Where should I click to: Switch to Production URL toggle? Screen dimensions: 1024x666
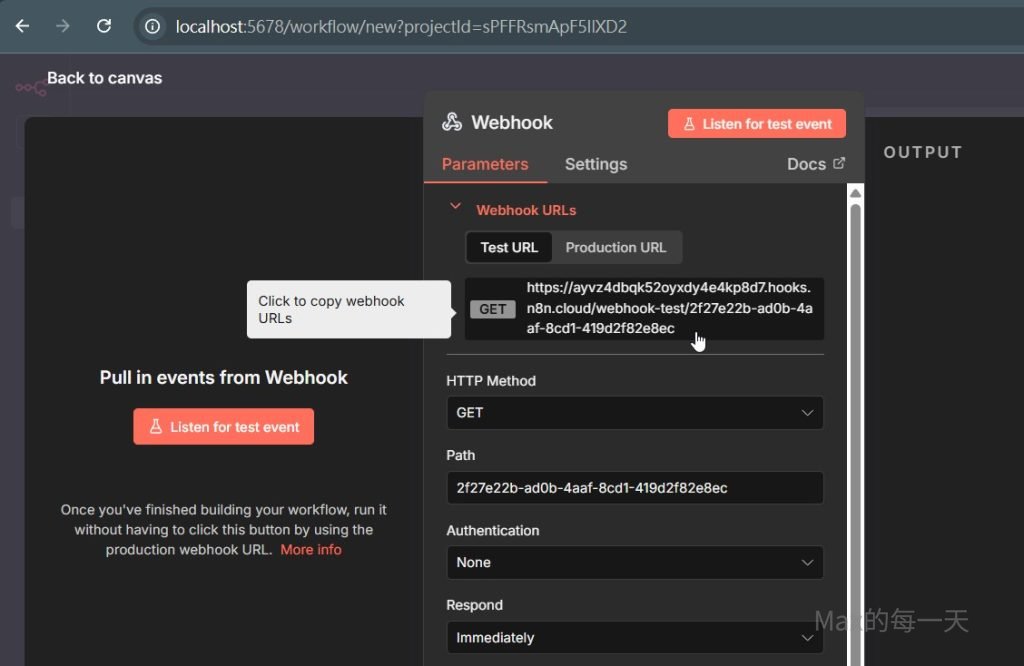pyautogui.click(x=616, y=247)
